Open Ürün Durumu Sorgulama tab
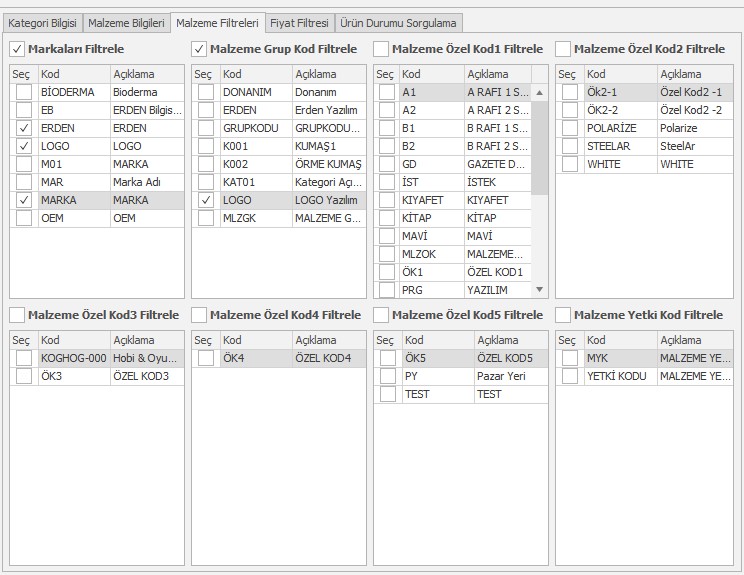The width and height of the screenshot is (744, 575). 398,22
